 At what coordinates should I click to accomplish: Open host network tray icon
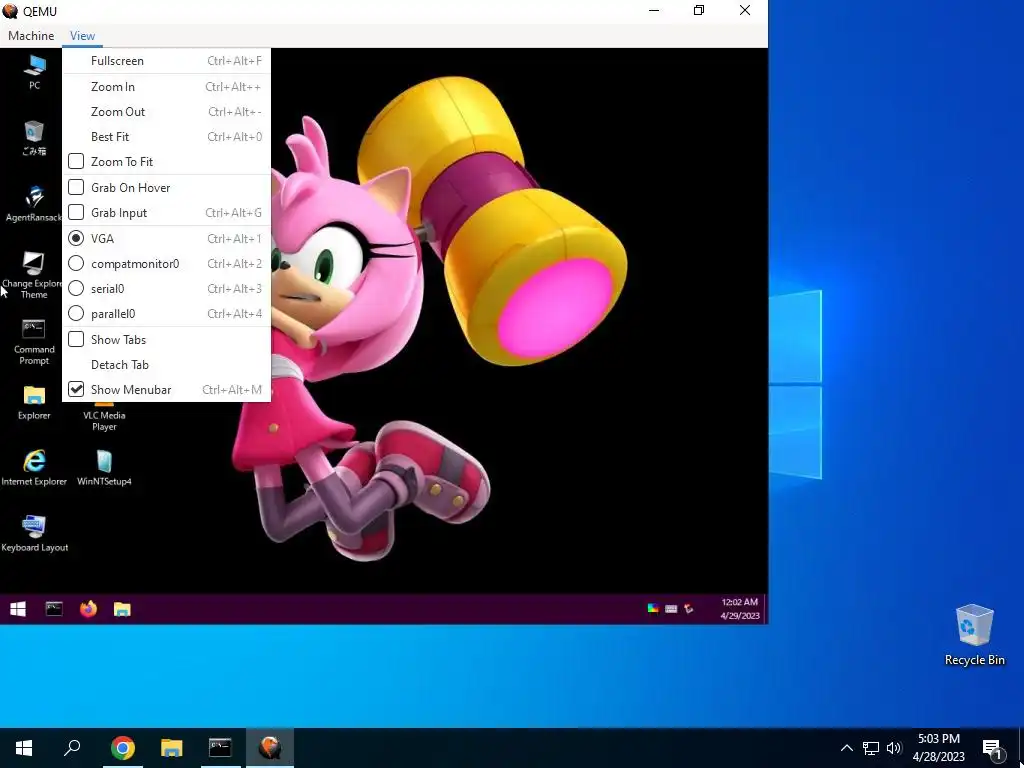point(871,748)
